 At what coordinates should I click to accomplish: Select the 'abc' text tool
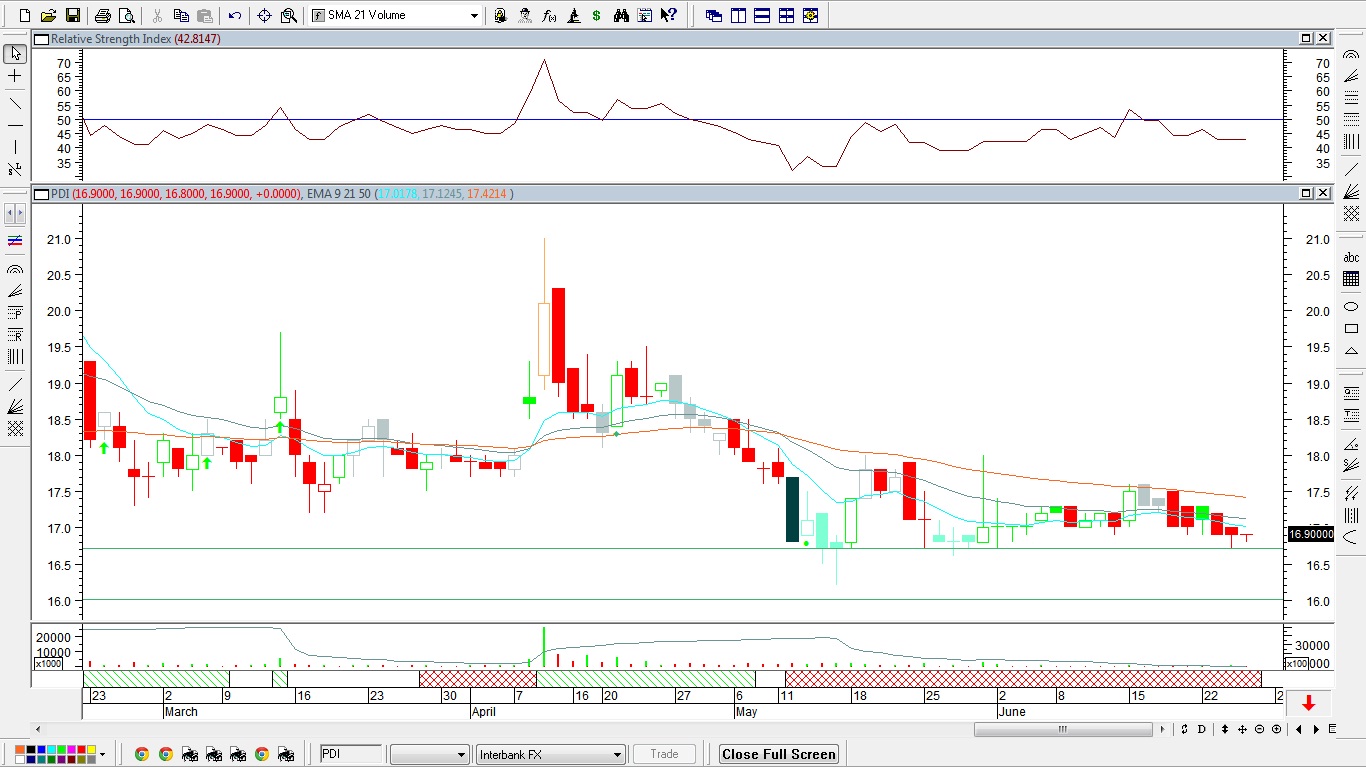(1351, 257)
